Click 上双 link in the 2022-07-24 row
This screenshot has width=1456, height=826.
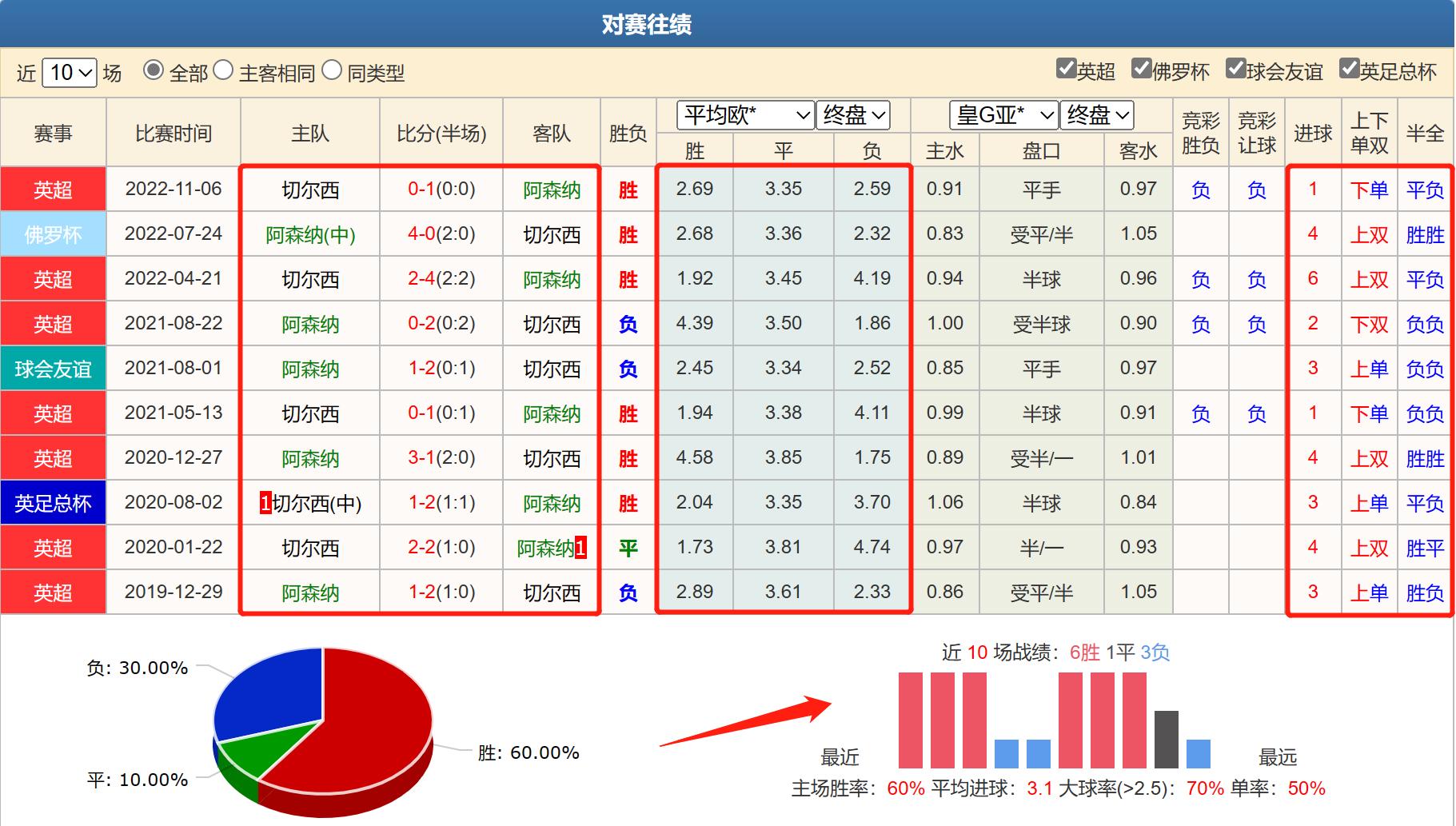1369,234
